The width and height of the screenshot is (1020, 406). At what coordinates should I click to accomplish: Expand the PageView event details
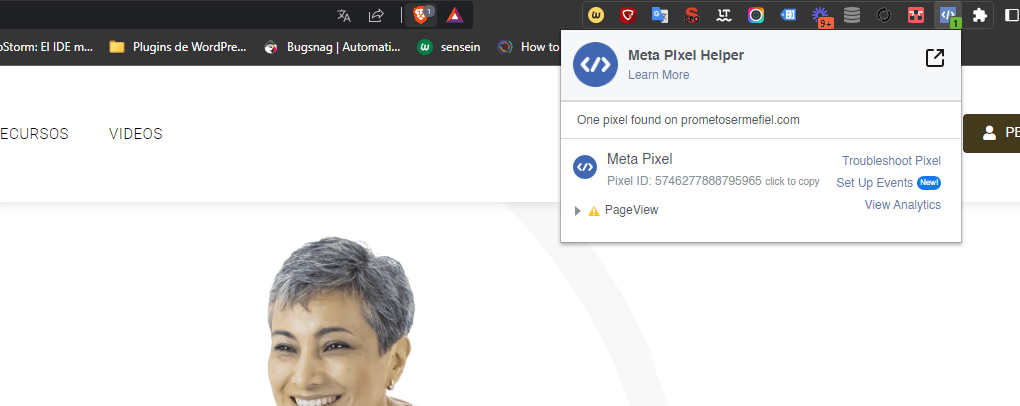pyautogui.click(x=578, y=211)
